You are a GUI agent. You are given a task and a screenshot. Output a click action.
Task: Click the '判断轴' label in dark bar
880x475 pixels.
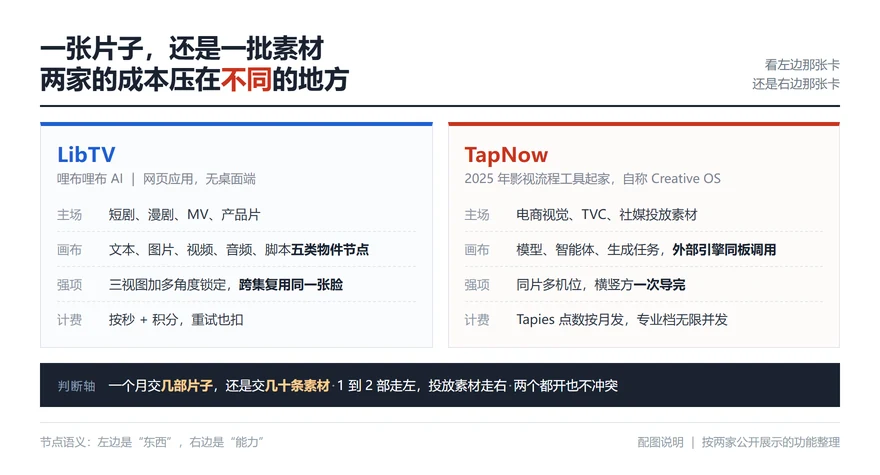point(76,386)
